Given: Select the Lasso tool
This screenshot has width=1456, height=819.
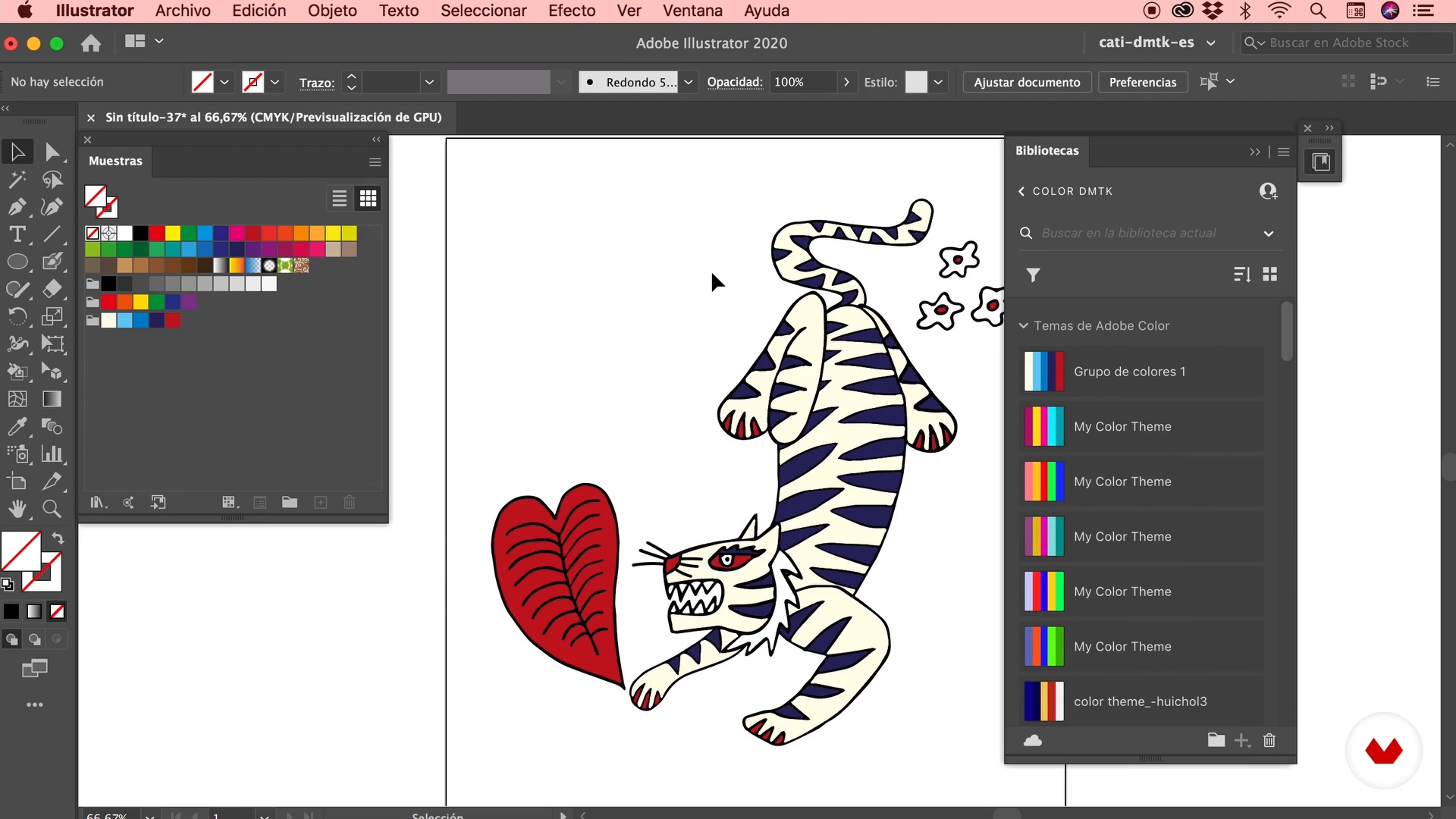Looking at the screenshot, I should [x=52, y=180].
